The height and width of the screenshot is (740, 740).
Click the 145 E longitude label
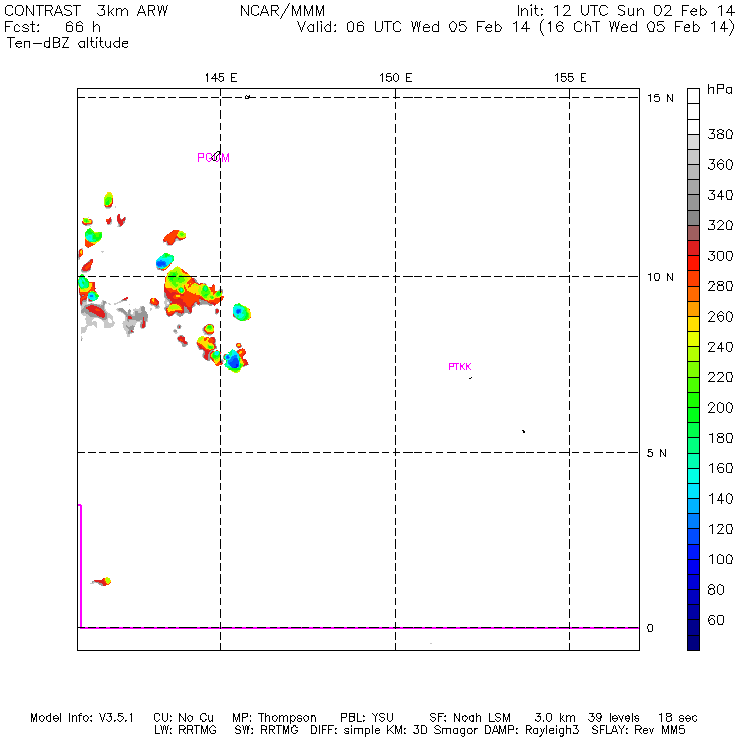[220, 78]
